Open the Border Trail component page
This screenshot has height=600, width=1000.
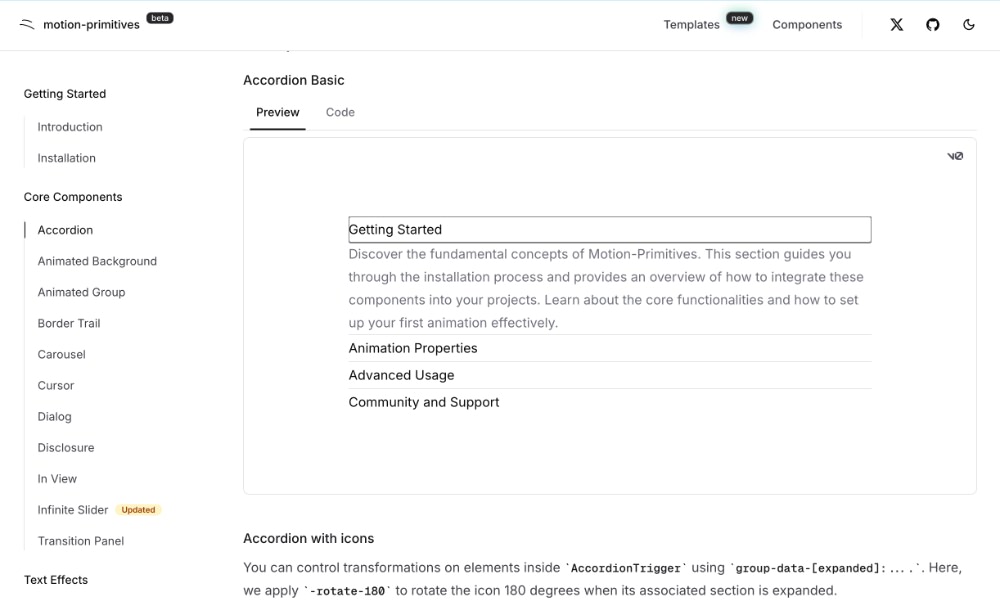pos(69,323)
